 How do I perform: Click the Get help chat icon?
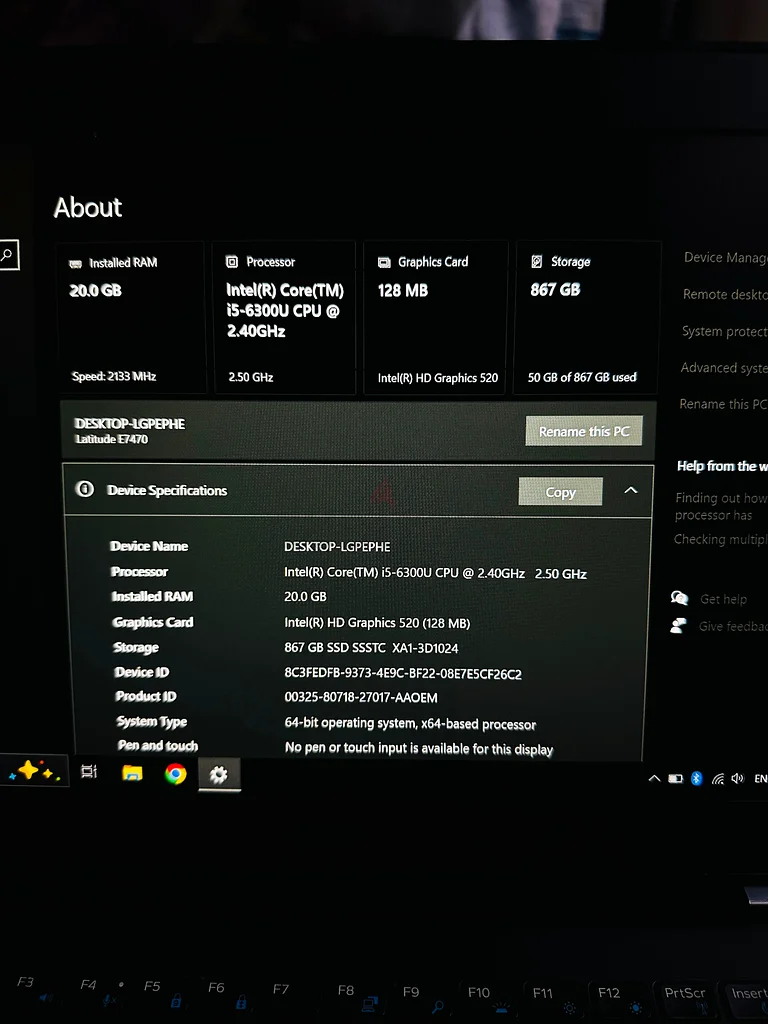679,598
